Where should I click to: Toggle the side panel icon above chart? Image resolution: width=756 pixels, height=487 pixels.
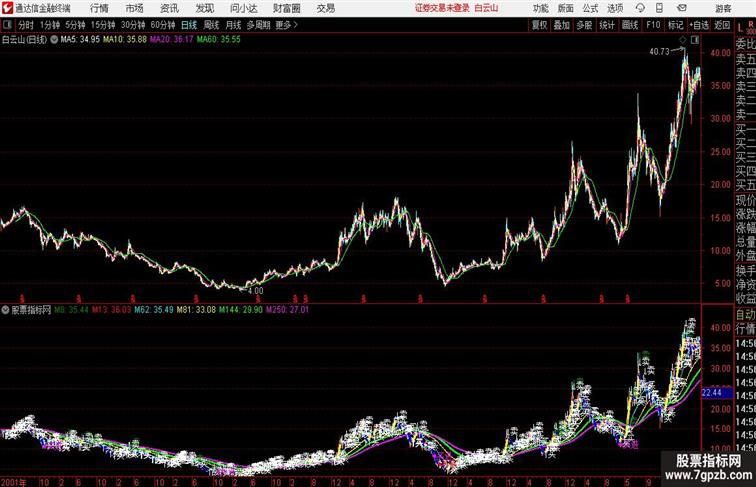click(695, 40)
